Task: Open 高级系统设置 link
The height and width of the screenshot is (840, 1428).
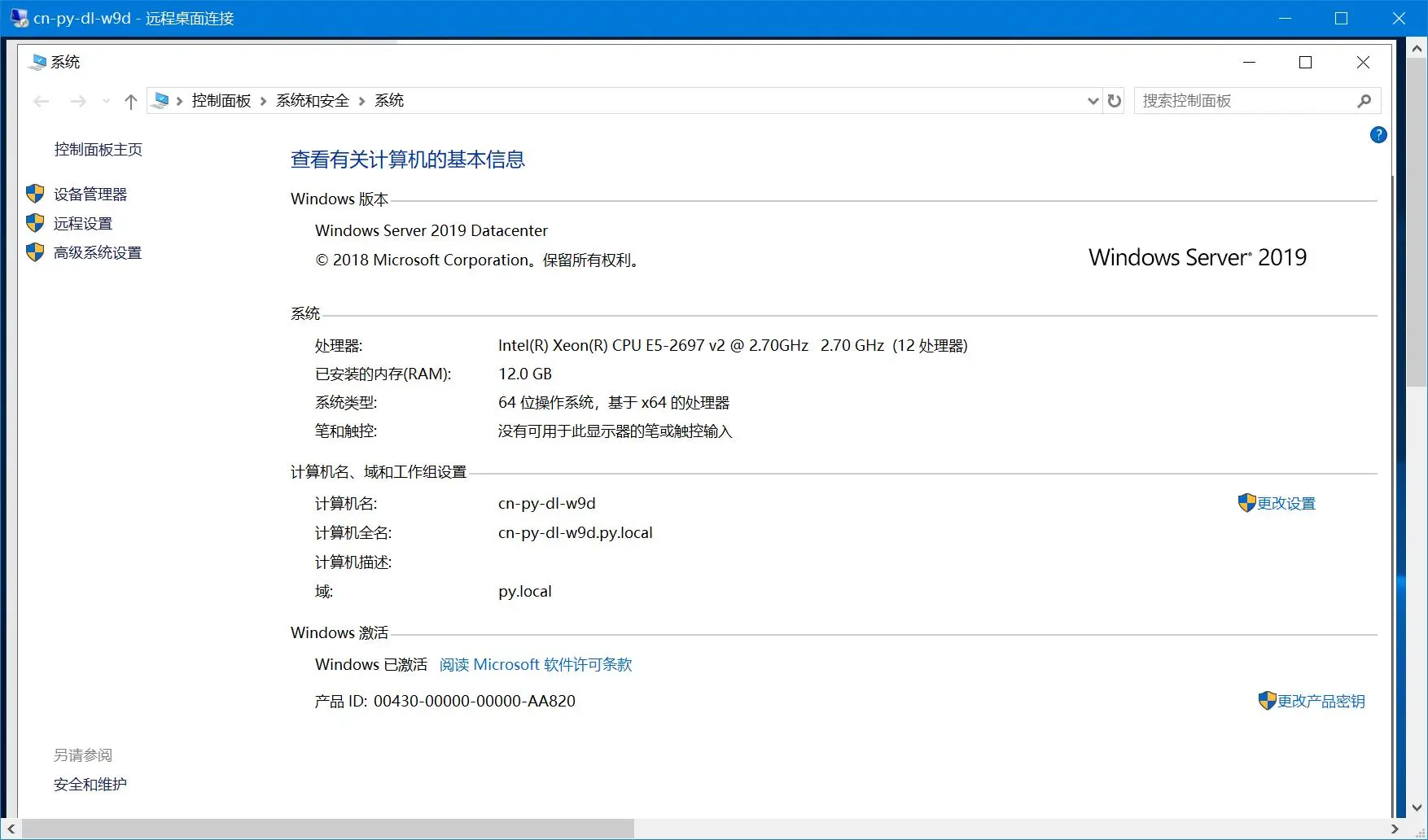Action: pyautogui.click(x=97, y=253)
